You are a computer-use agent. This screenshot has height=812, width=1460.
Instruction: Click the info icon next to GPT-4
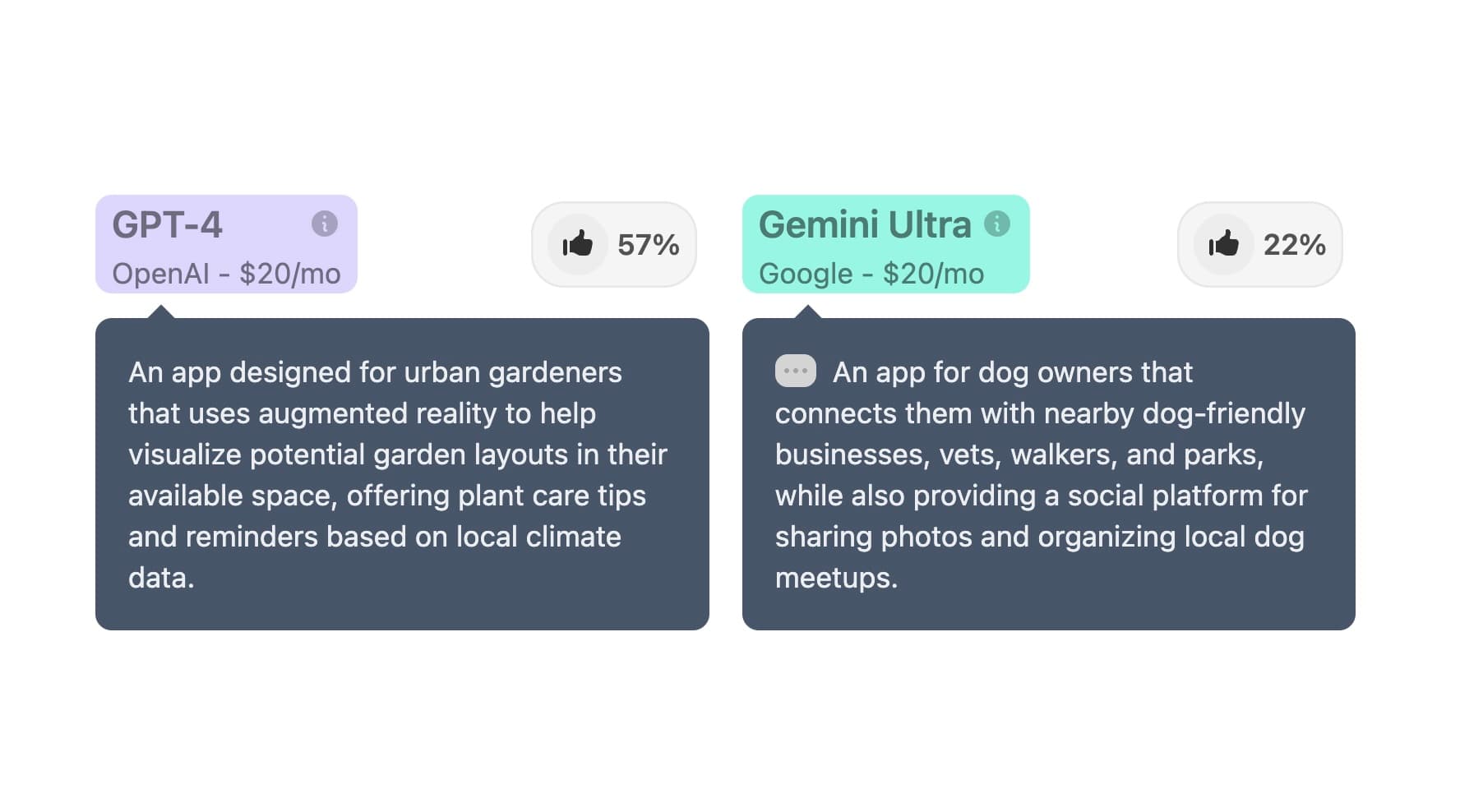tap(325, 224)
